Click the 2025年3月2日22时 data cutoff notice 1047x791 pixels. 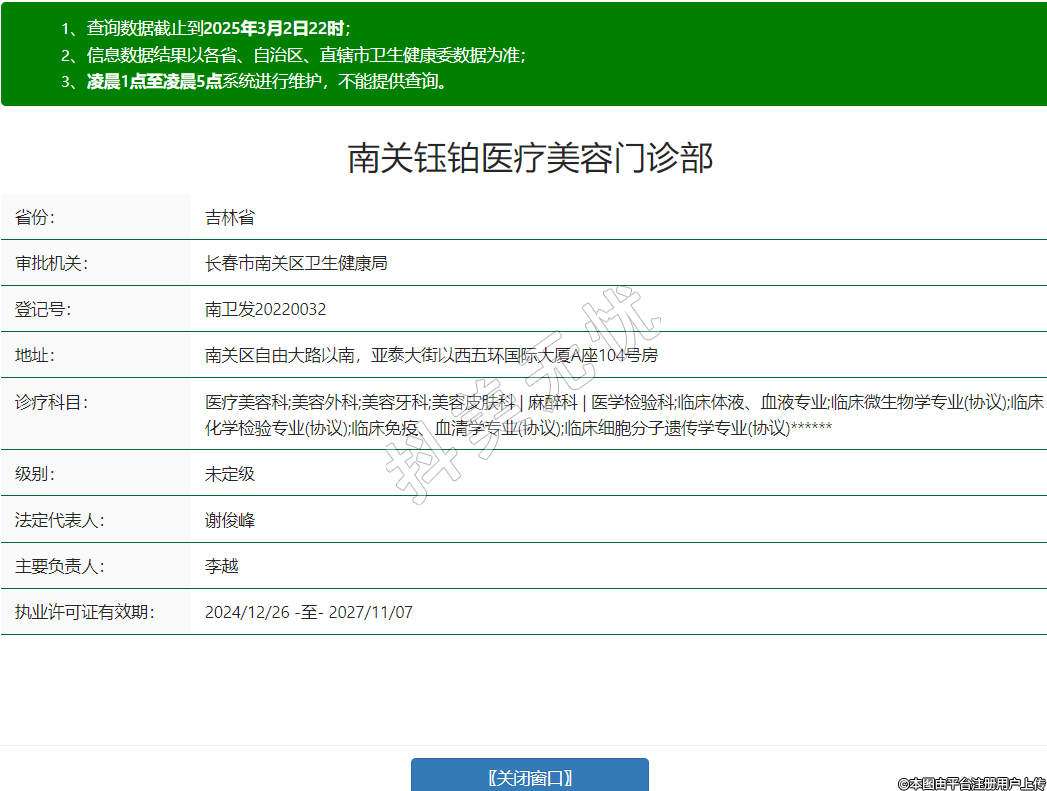(218, 29)
